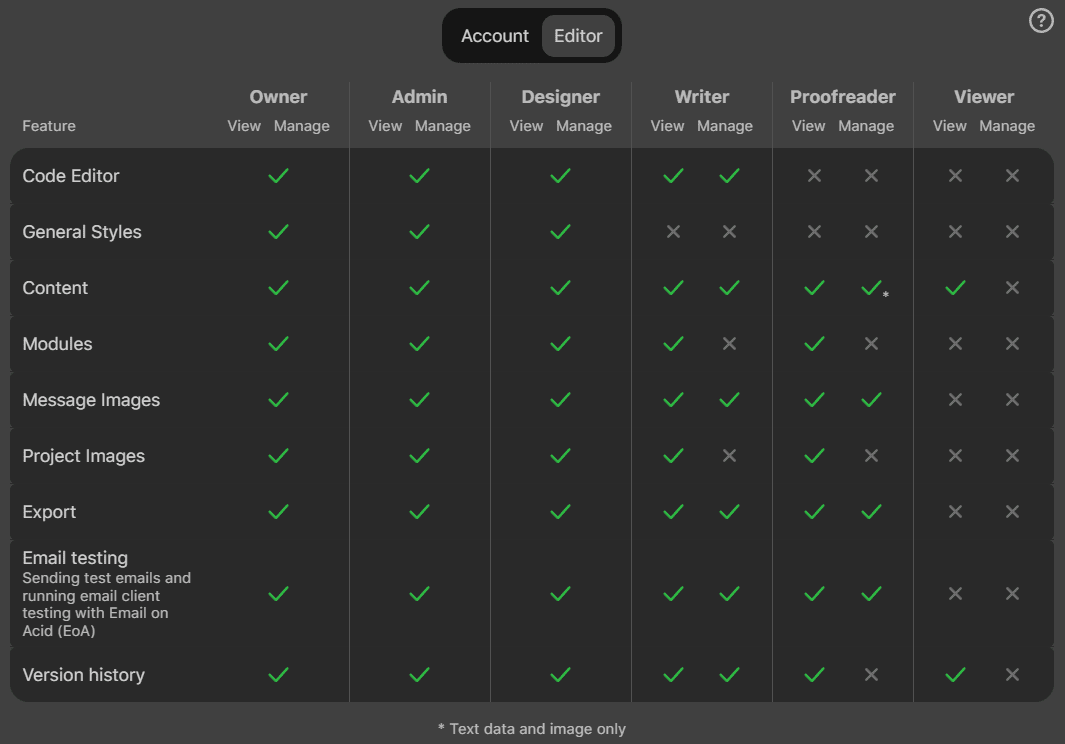Click Writer's Manage checkmark for Code Editor

[729, 176]
